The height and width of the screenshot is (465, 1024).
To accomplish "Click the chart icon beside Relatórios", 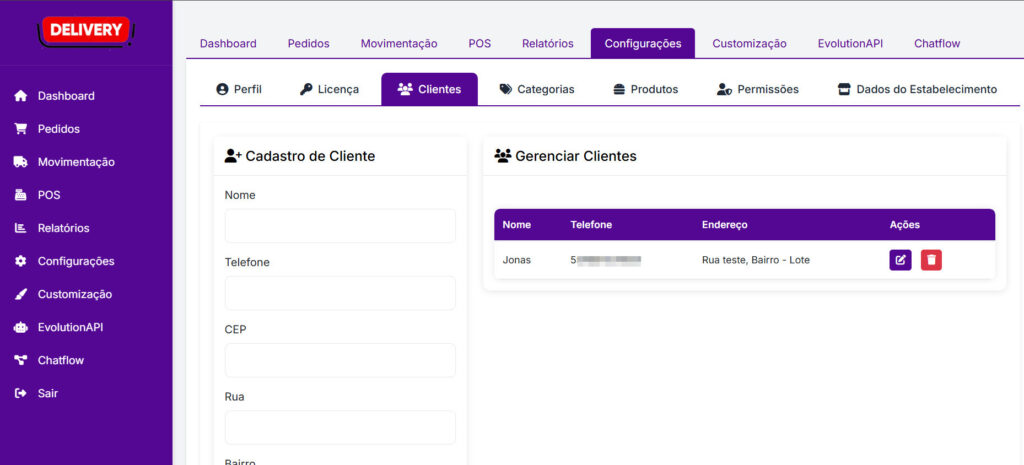I will click(x=21, y=228).
